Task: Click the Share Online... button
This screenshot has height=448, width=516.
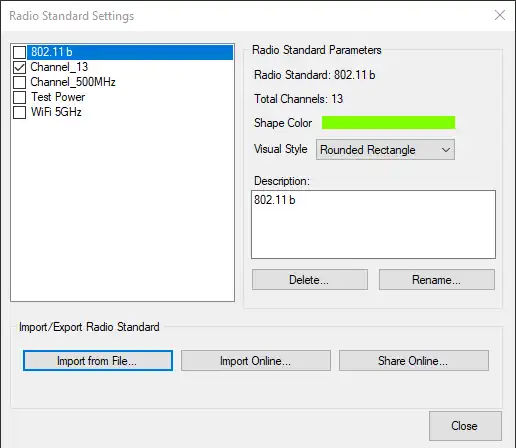Action: pyautogui.click(x=414, y=360)
